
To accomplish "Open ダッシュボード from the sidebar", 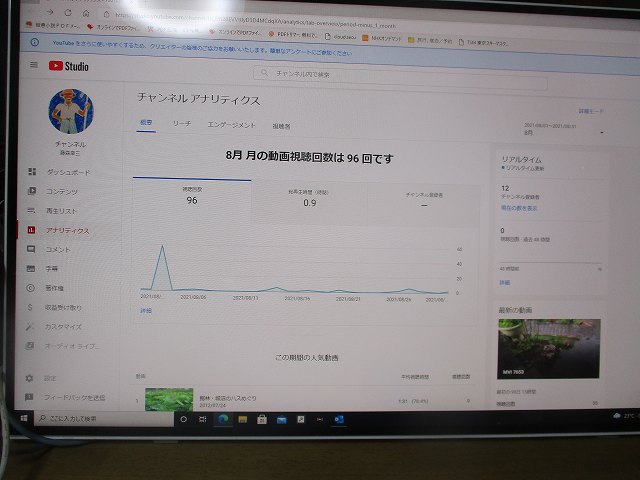I will tap(68, 172).
